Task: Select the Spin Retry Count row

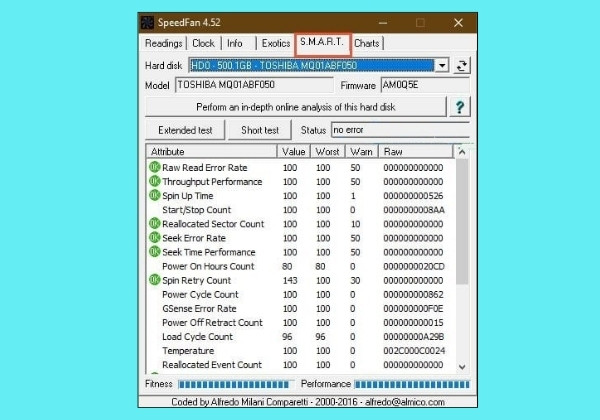Action: coord(301,280)
